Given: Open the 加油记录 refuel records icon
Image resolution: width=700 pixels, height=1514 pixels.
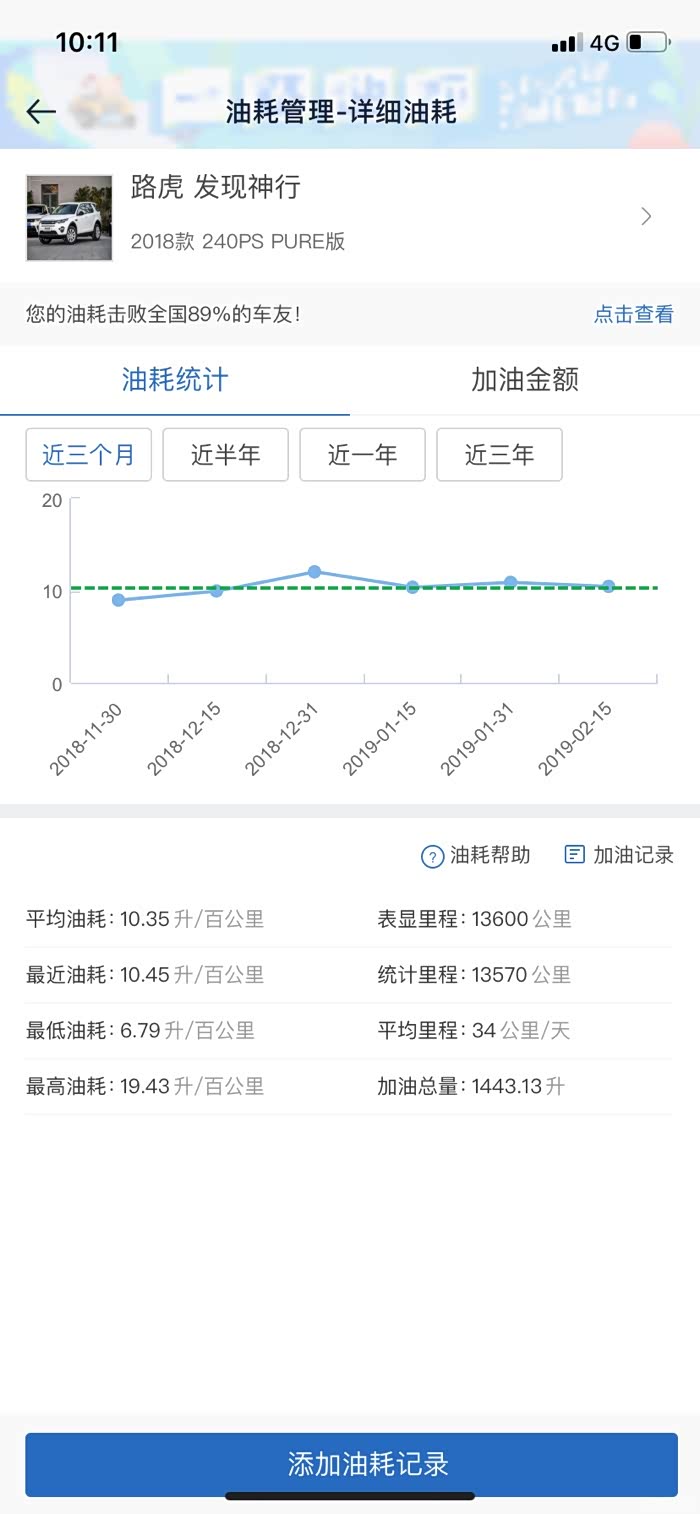Looking at the screenshot, I should (x=575, y=855).
